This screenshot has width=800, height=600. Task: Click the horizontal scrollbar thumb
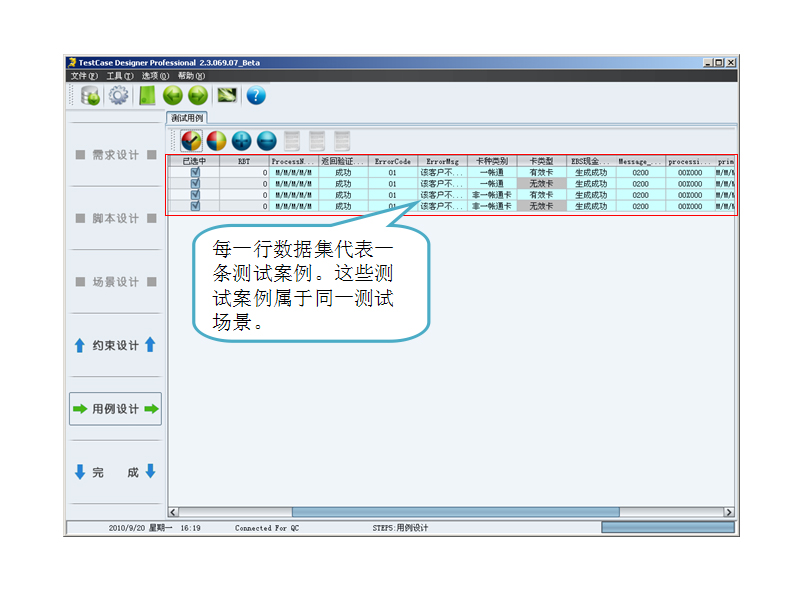(x=456, y=512)
